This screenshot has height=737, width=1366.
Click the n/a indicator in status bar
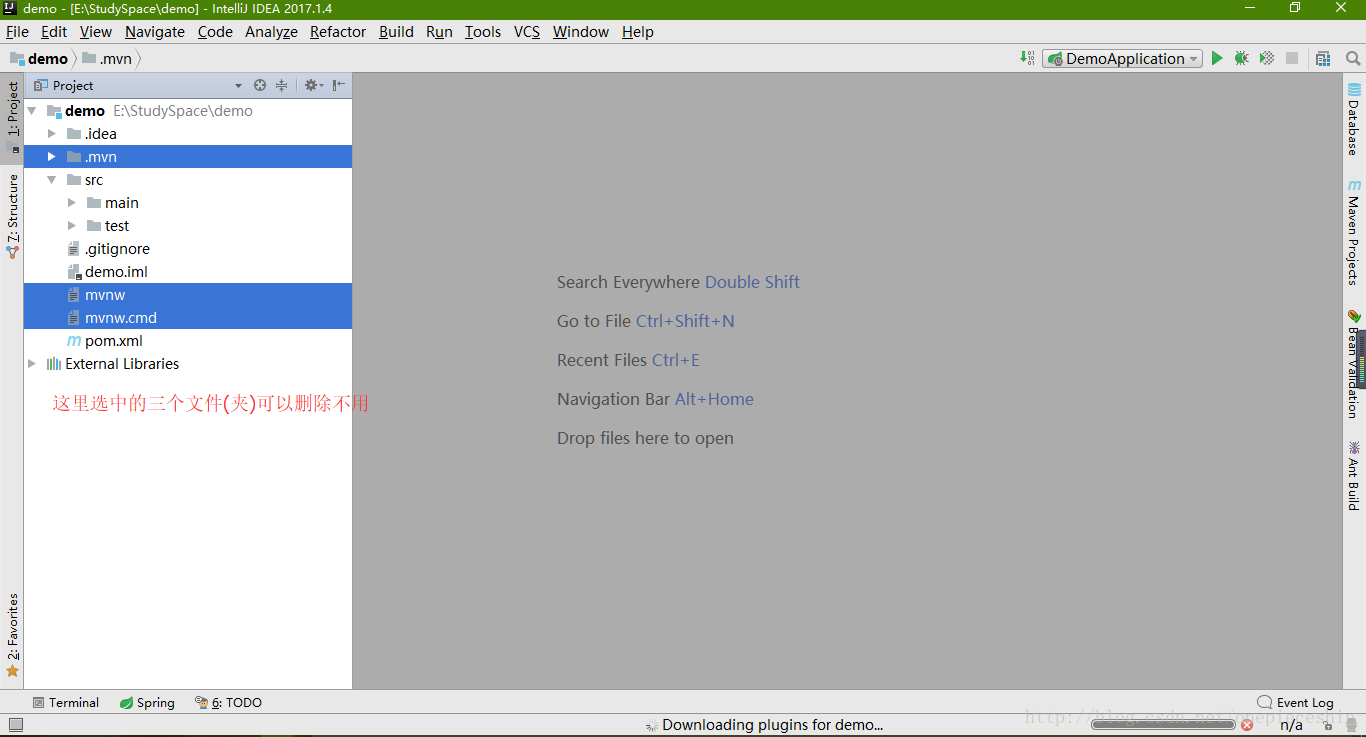click(x=1291, y=725)
